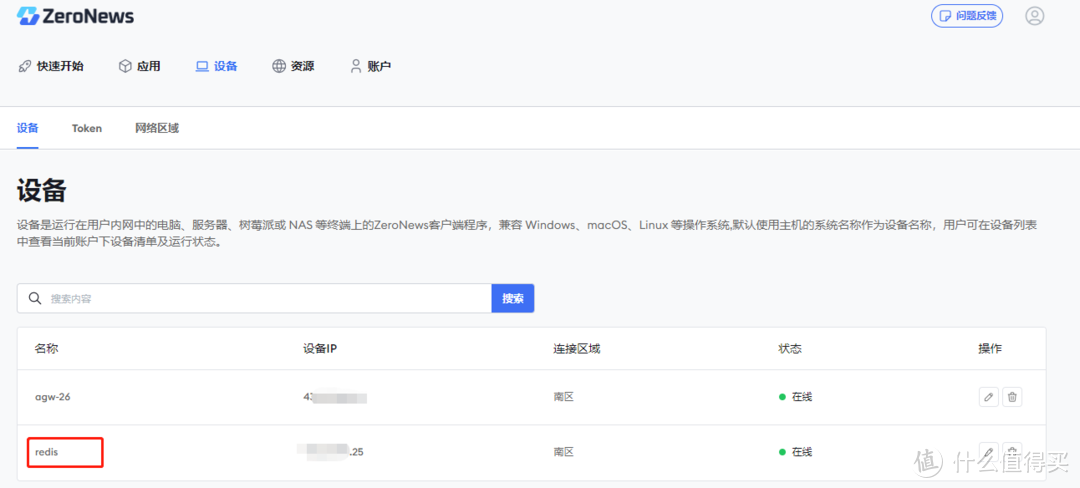Click the 连接区域 column header
The width and height of the screenshot is (1080, 488).
click(x=576, y=349)
